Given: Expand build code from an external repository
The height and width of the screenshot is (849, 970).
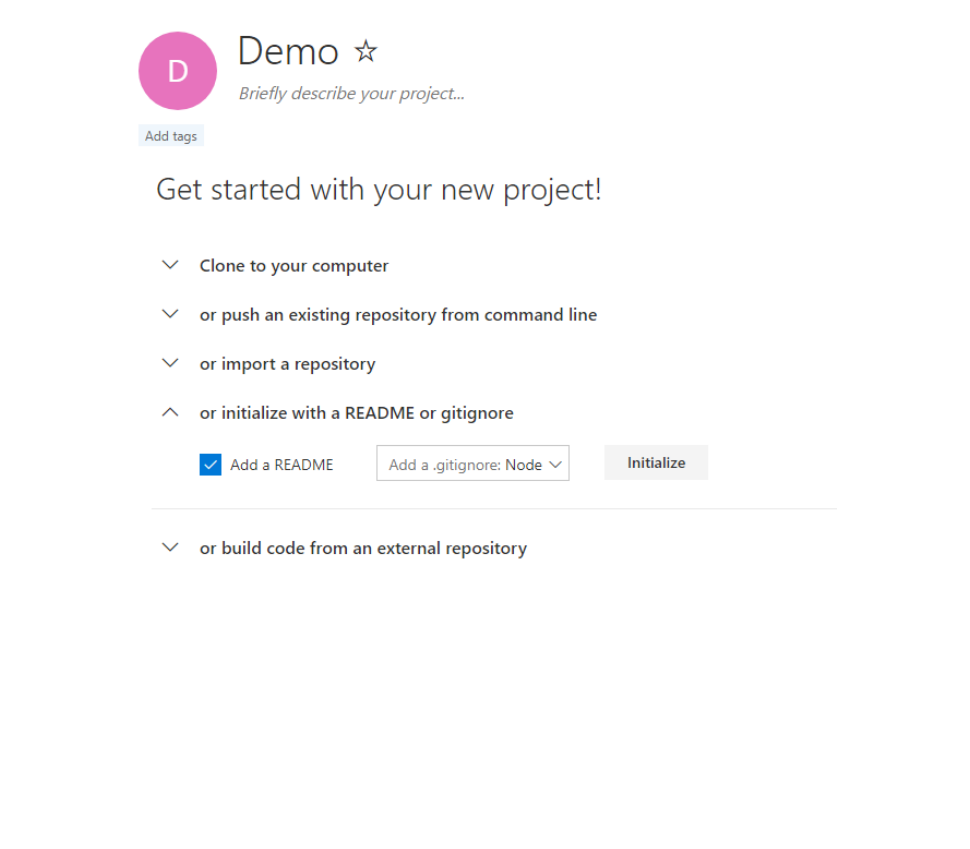Looking at the screenshot, I should [363, 548].
